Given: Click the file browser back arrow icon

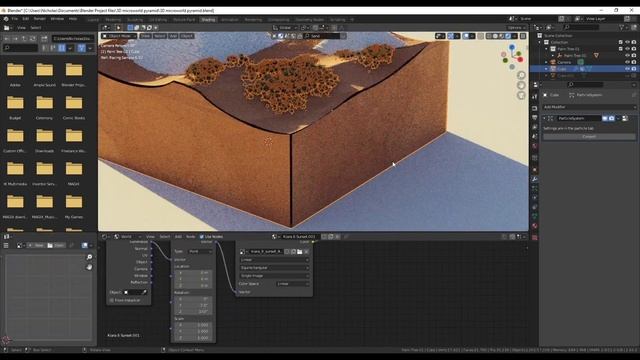Looking at the screenshot, I should pos(7,38).
